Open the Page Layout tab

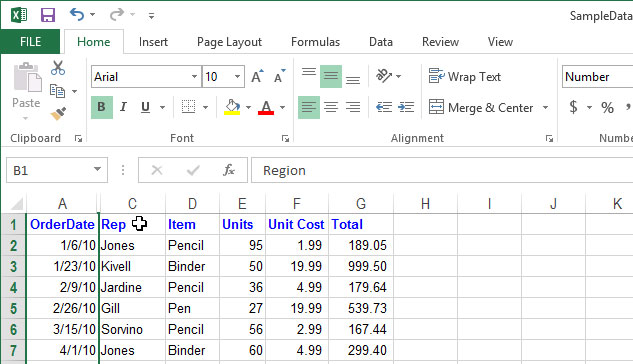coord(229,42)
